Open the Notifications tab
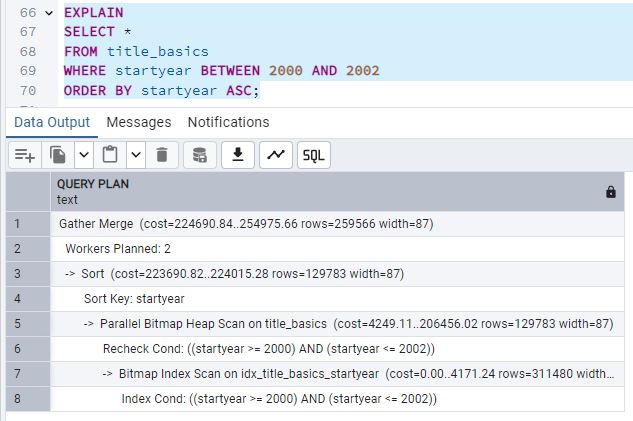Screen dimensions: 633x421 click(x=228, y=122)
